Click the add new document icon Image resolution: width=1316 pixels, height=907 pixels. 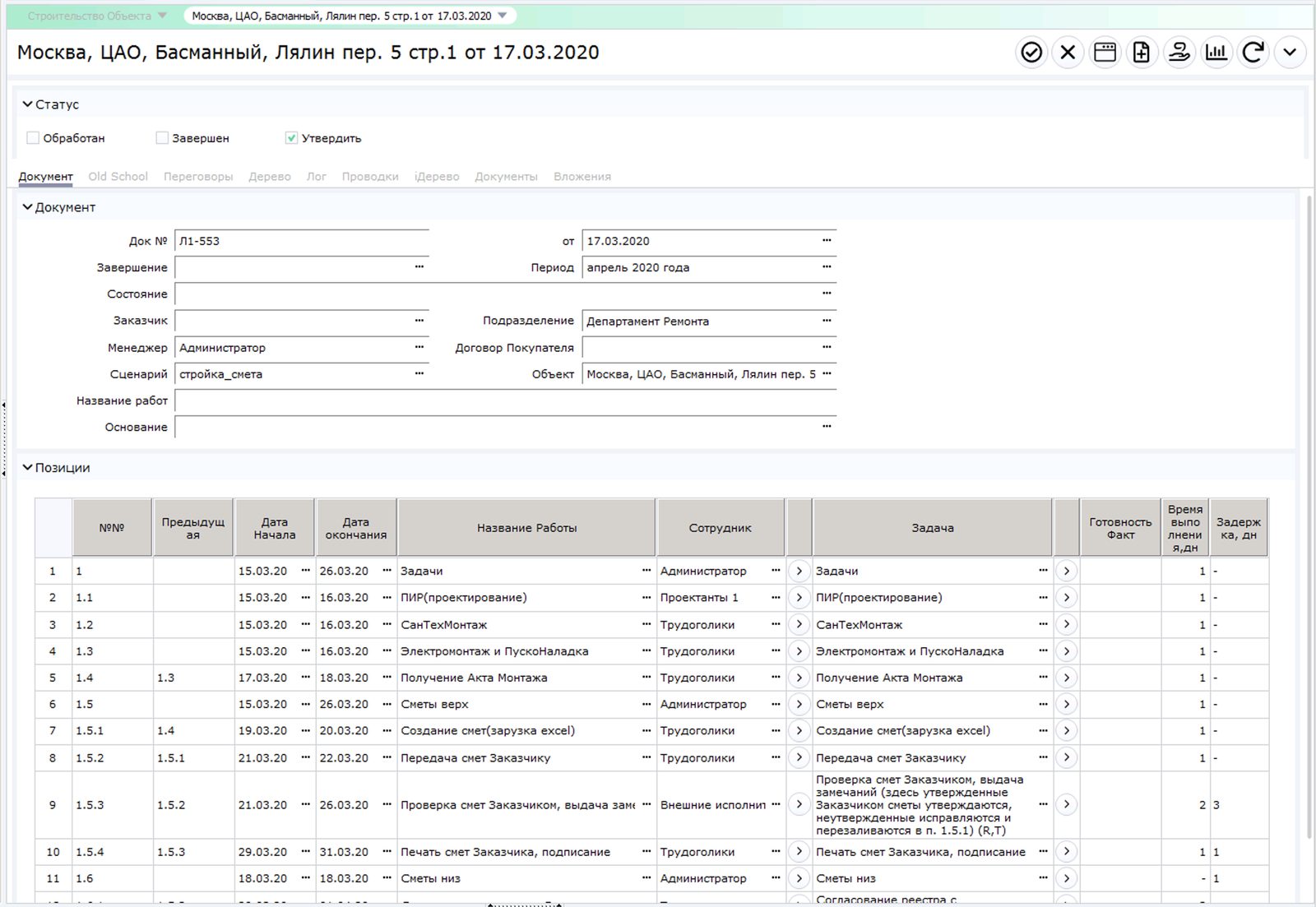click(x=1142, y=53)
